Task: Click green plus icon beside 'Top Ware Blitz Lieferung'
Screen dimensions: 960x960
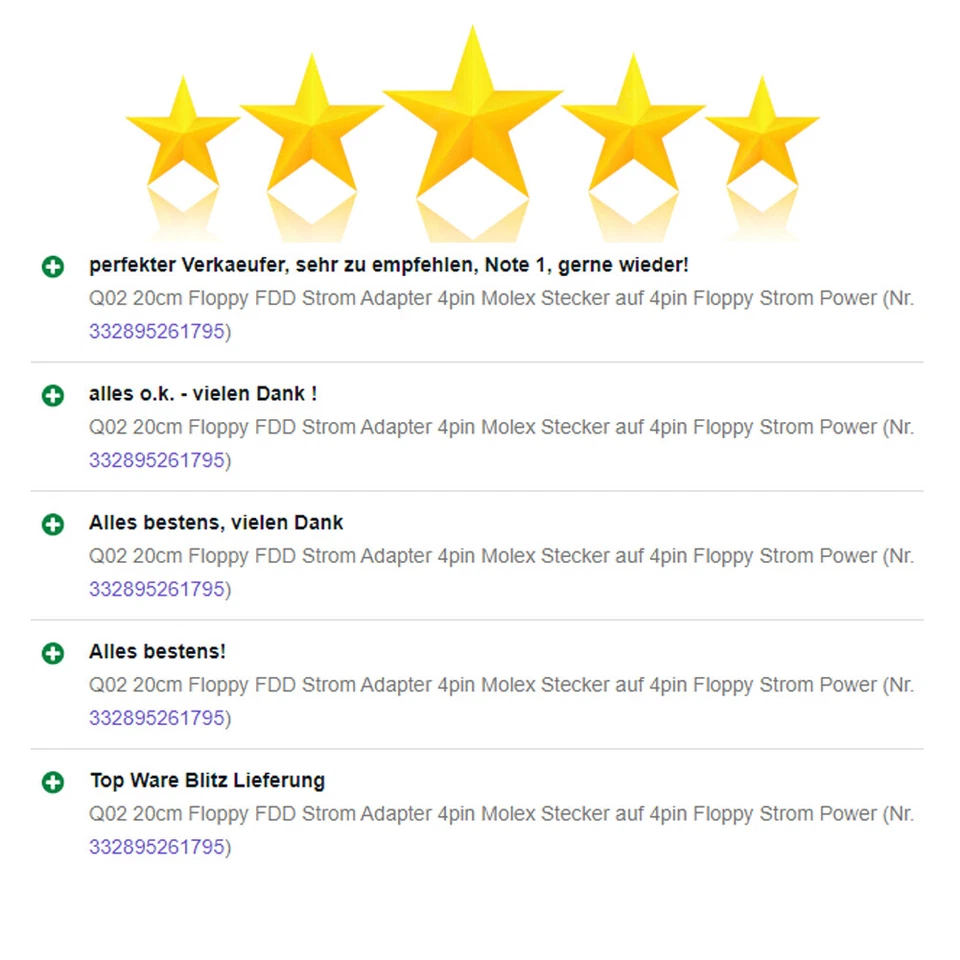Action: coord(53,782)
